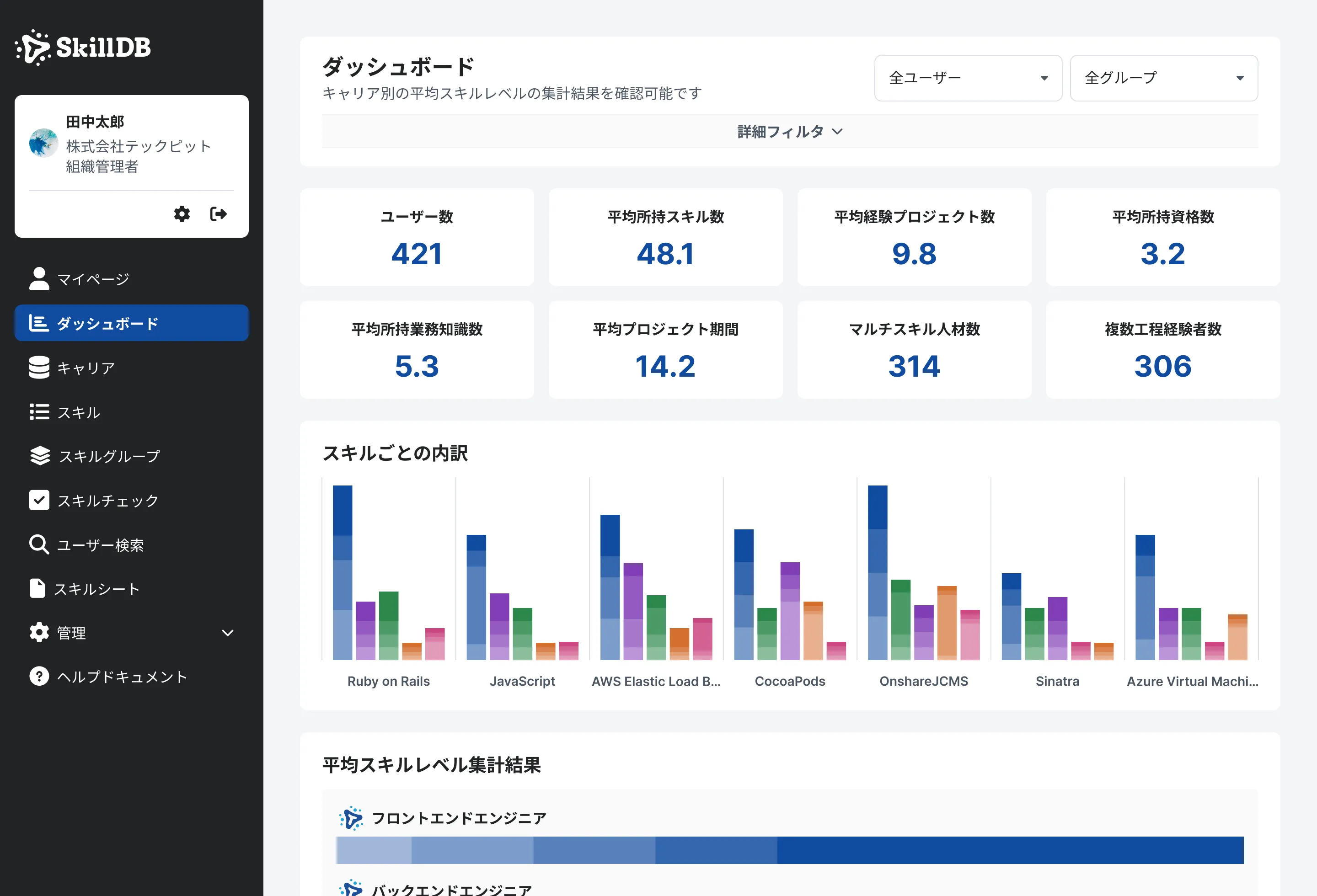Open スキルグループ menu label
The height and width of the screenshot is (896, 1317).
tap(110, 457)
